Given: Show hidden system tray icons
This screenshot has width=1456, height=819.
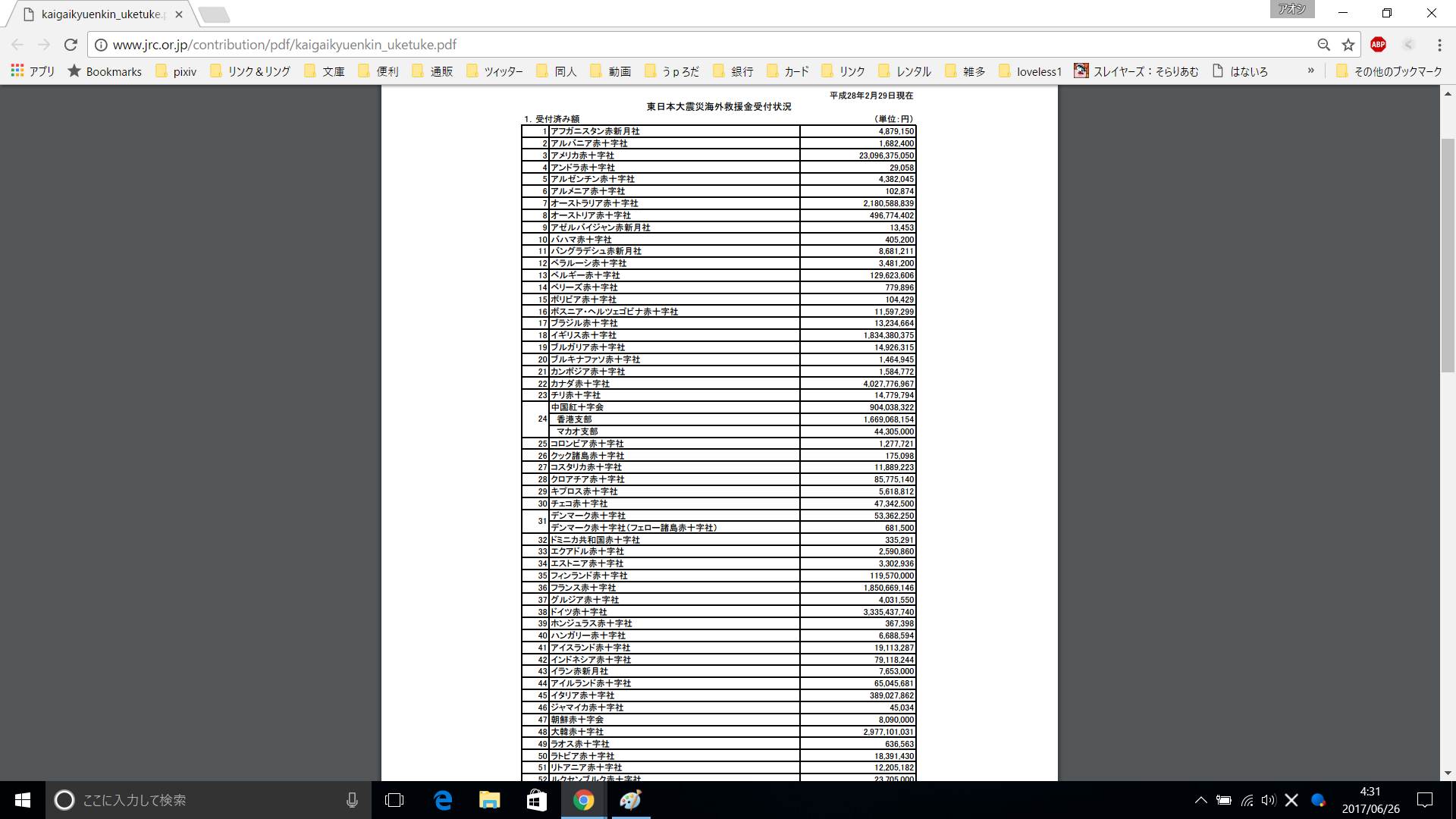Looking at the screenshot, I should click(1200, 800).
